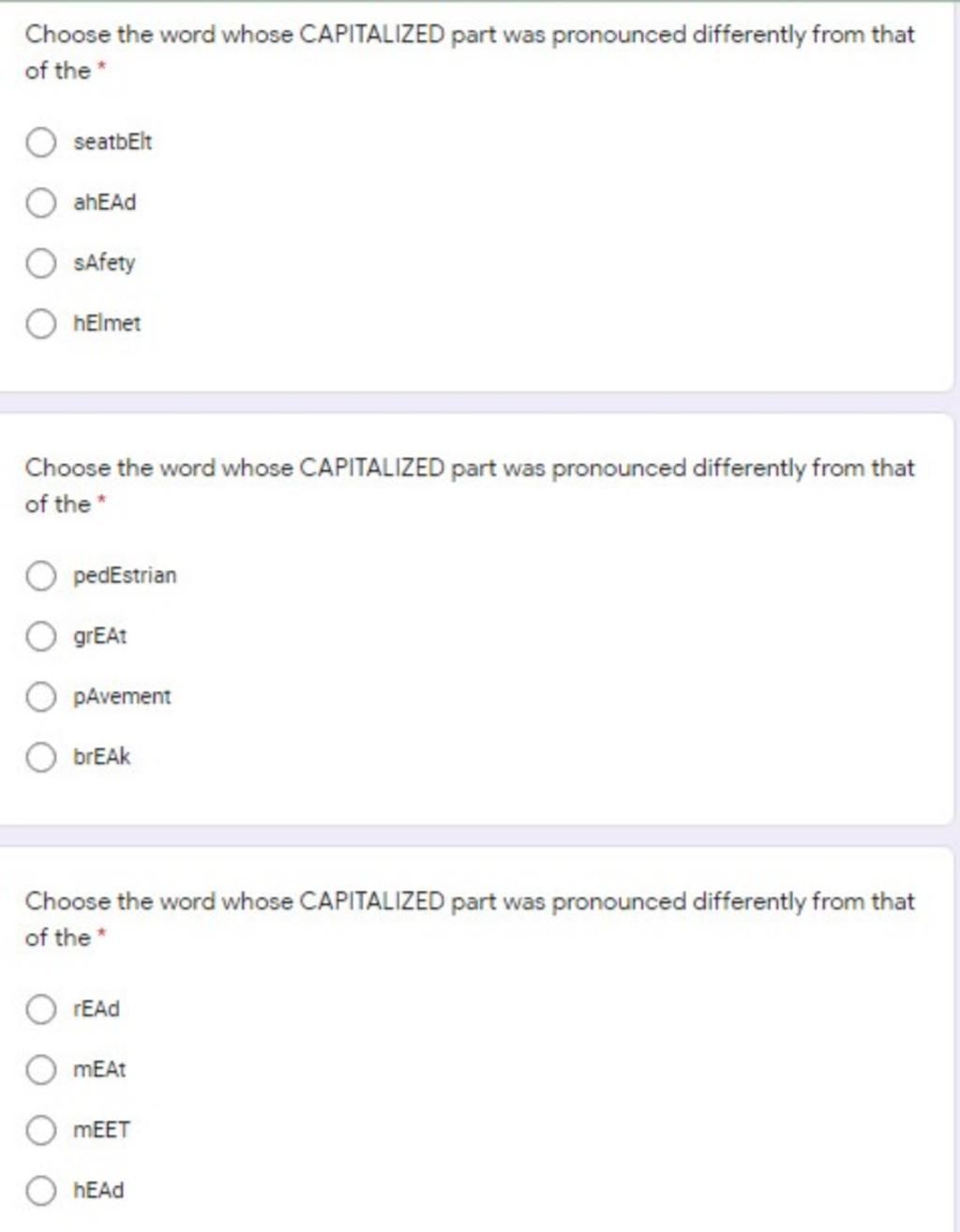Screen dimensions: 960x1232
Task: Click the mEET option label text
Action: (101, 1130)
